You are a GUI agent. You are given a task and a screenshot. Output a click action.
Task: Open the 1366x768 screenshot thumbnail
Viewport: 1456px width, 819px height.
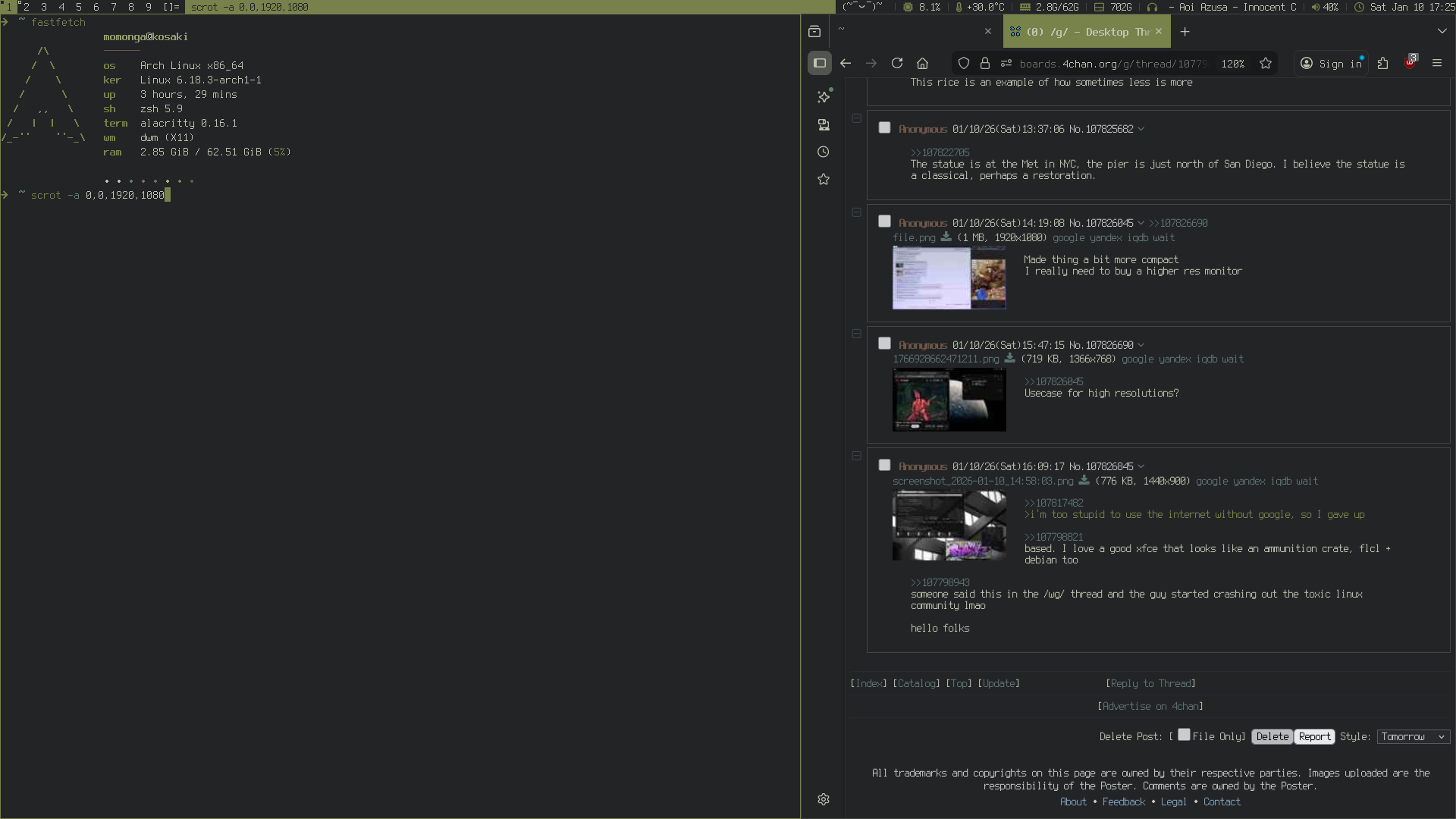click(949, 400)
